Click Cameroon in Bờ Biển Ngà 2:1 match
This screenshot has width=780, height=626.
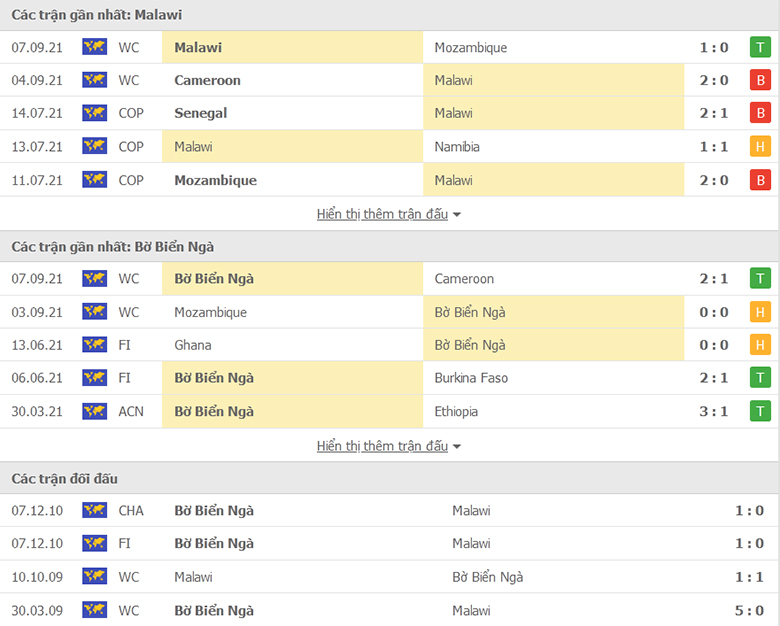pos(464,279)
